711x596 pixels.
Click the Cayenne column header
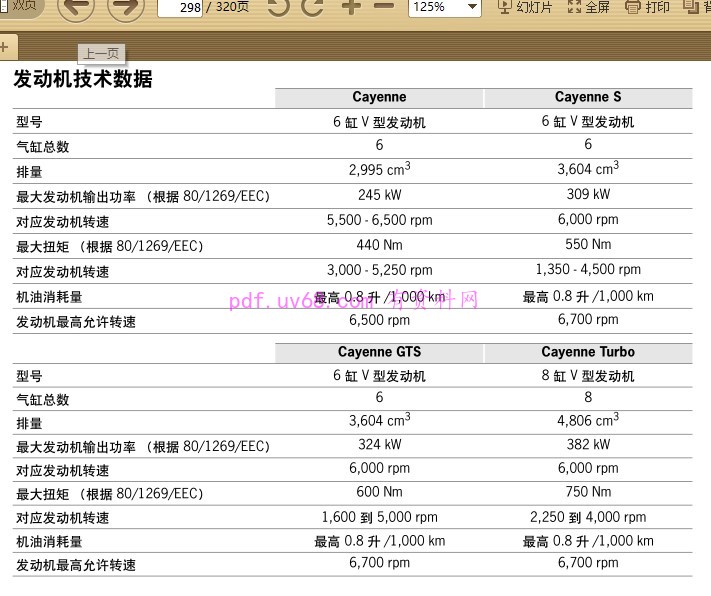click(379, 98)
